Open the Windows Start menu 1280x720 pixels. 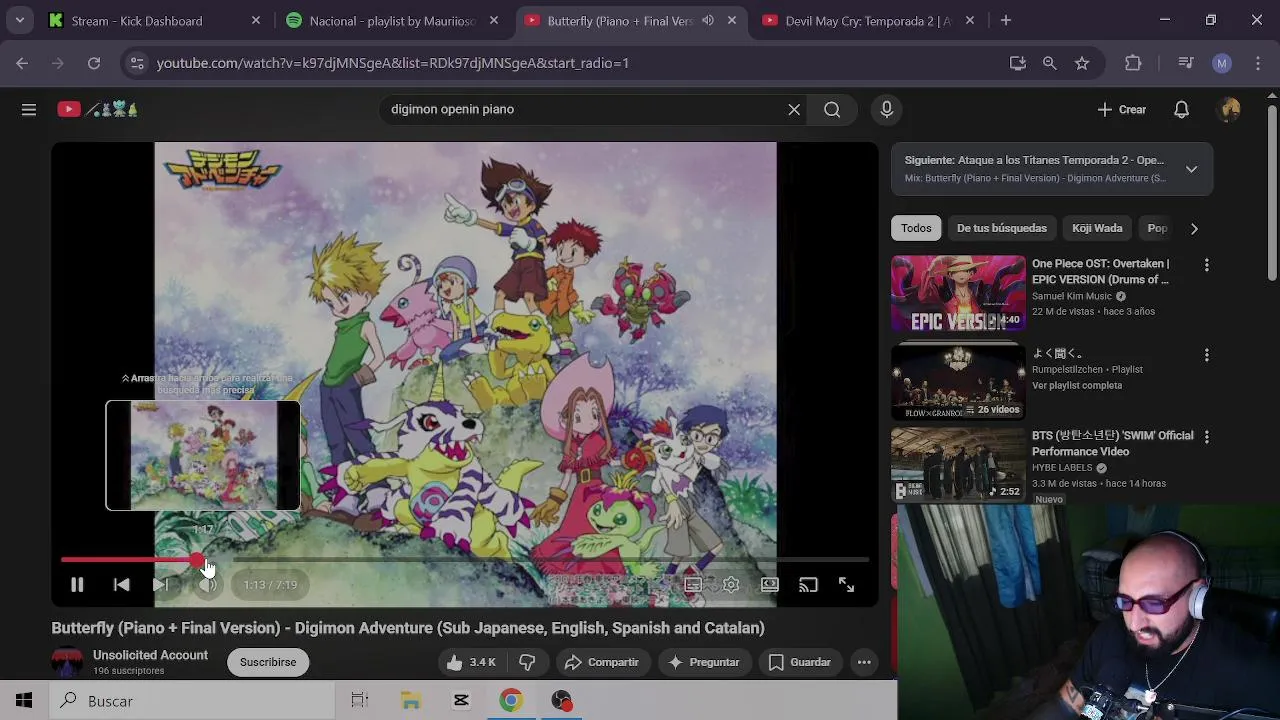click(x=24, y=701)
